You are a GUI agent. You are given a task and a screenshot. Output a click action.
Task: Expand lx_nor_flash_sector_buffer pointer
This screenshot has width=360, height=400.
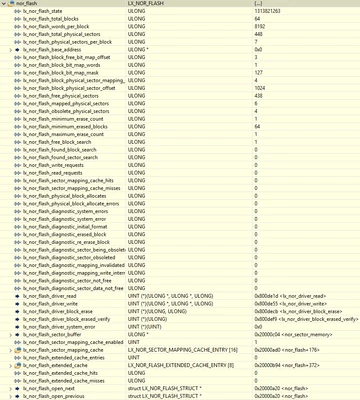10,335
